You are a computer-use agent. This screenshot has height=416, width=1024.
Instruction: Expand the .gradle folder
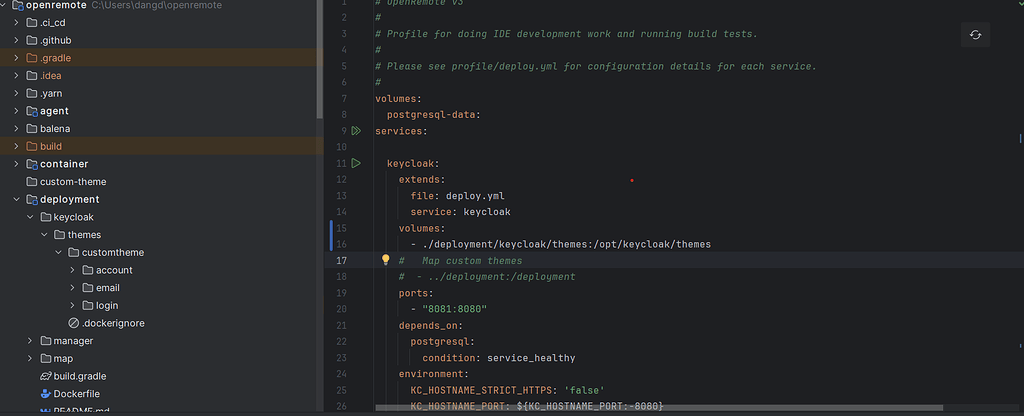[x=16, y=57]
